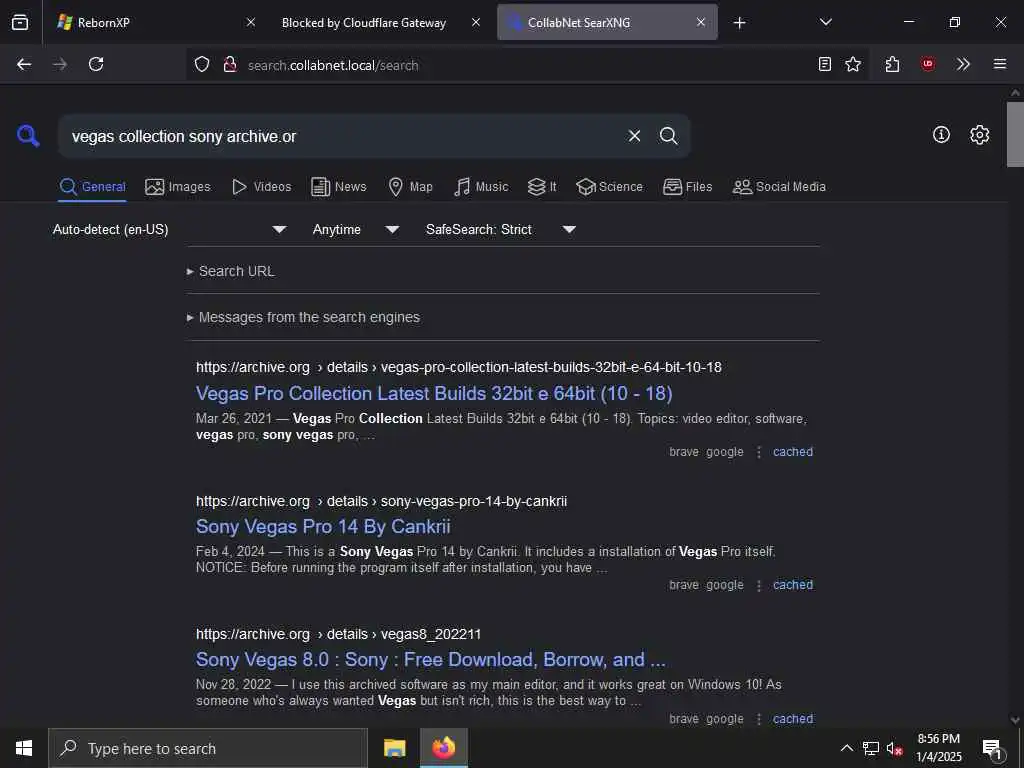Click the scrollbar down arrow
1024x768 pixels.
click(x=1015, y=720)
